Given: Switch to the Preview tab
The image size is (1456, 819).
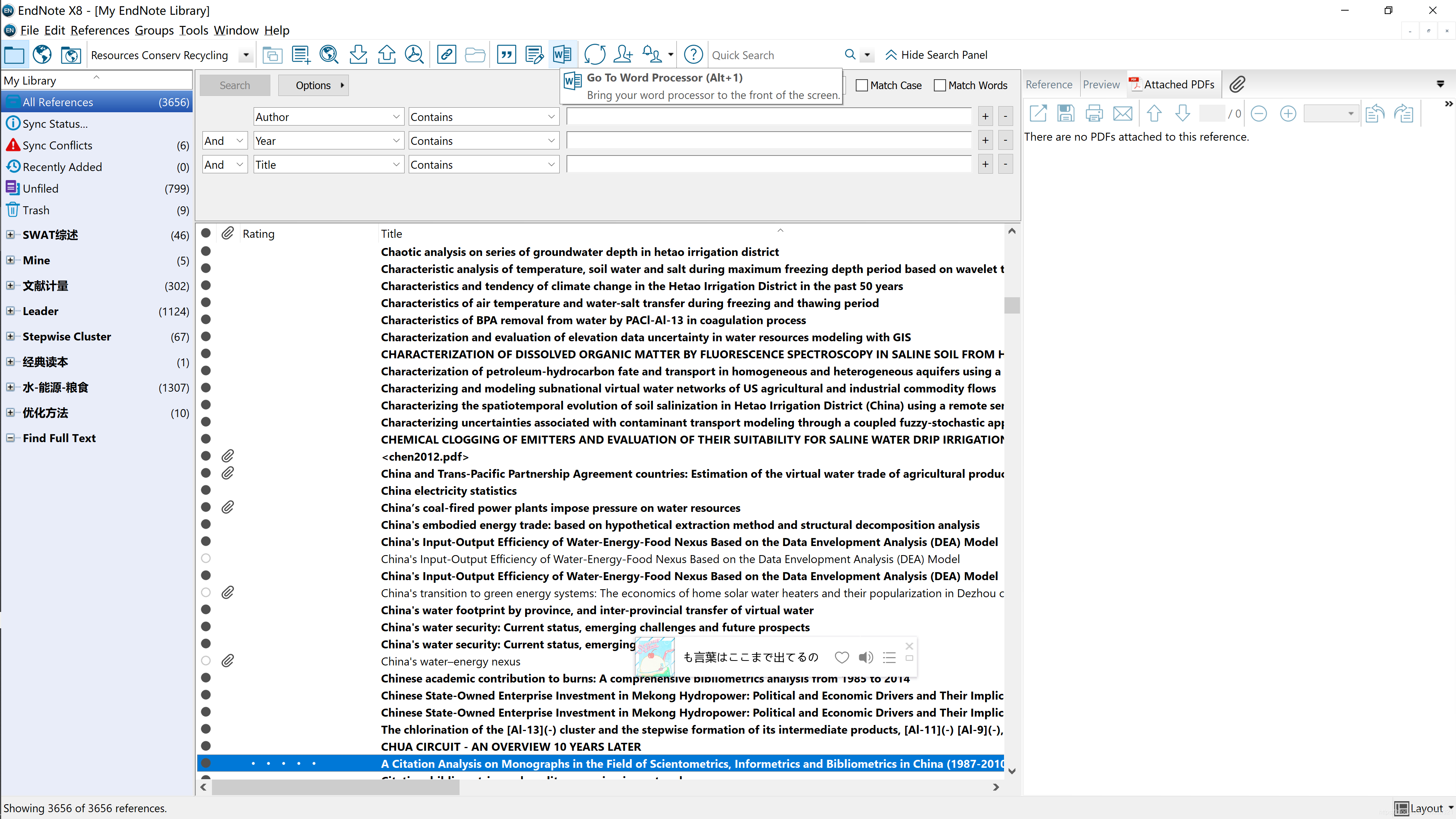Looking at the screenshot, I should (1100, 84).
